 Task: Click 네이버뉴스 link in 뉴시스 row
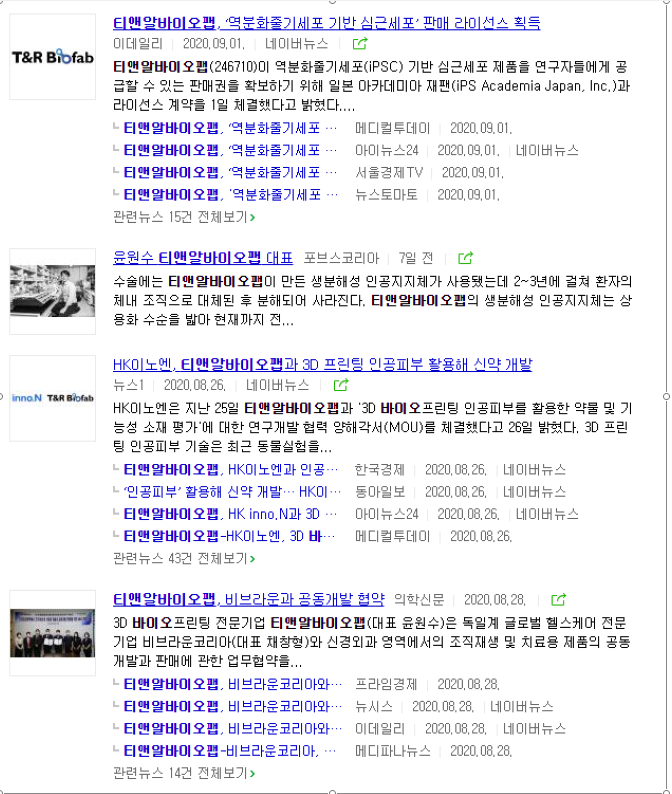click(x=522, y=707)
